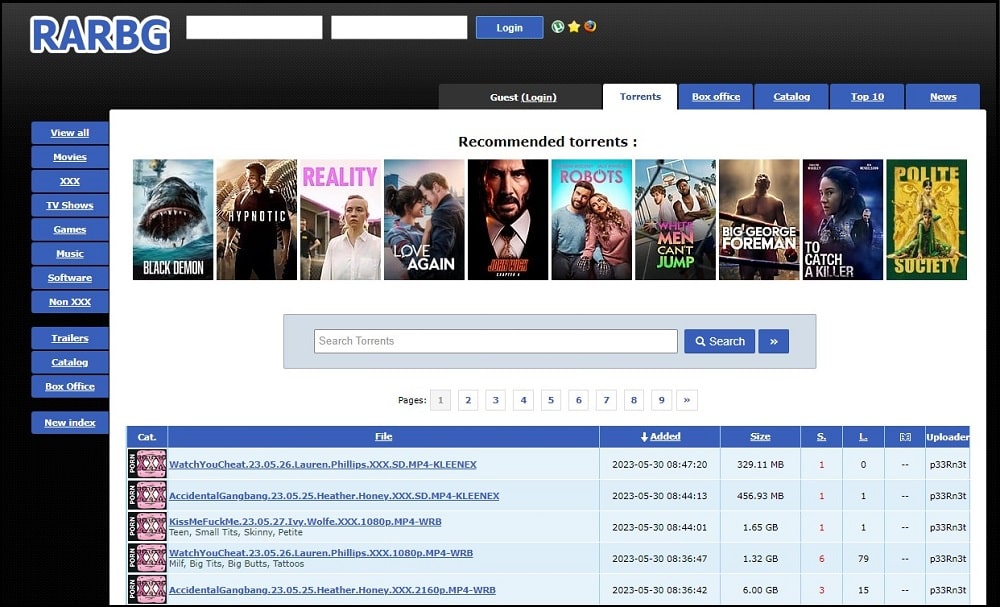
Task: Click the John Wick Chapter 4 poster
Action: (508, 219)
